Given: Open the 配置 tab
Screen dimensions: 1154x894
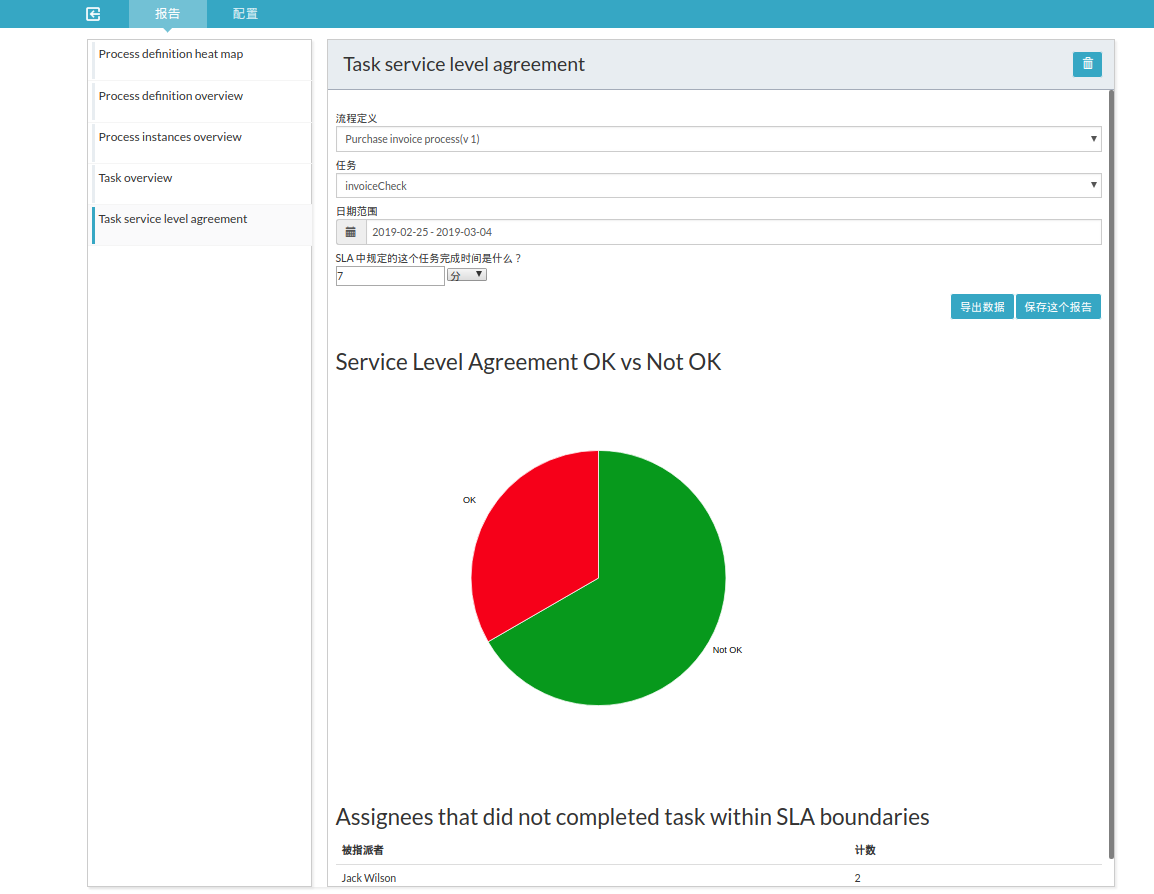Looking at the screenshot, I should coord(245,14).
